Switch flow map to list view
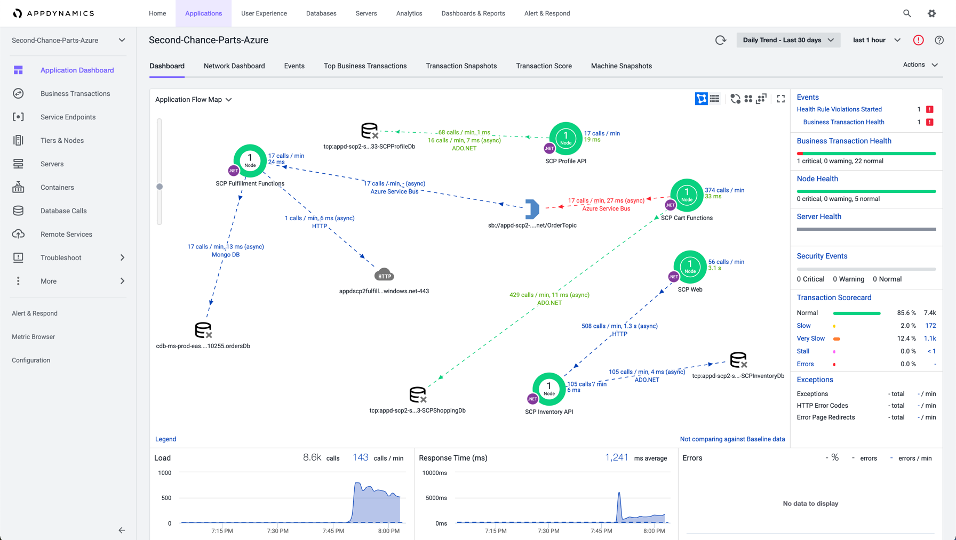 [715, 99]
